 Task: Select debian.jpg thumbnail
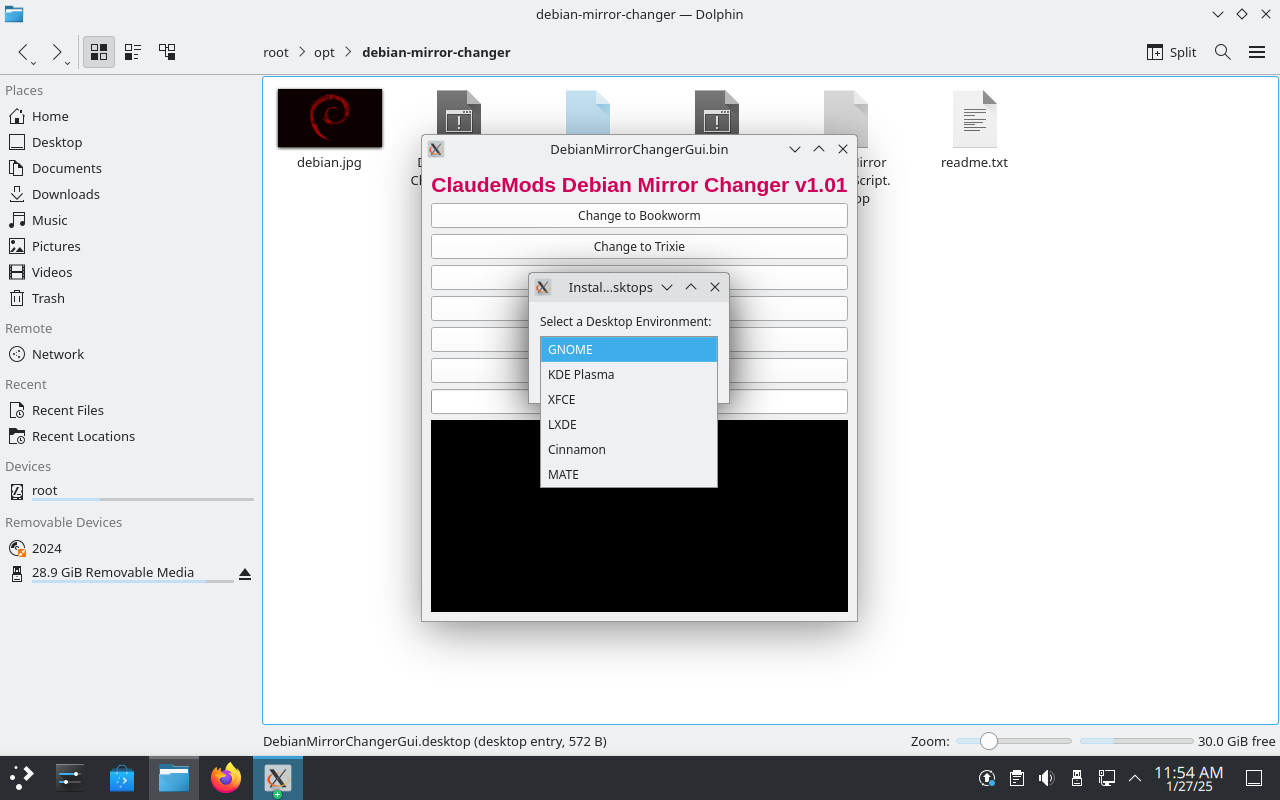point(329,118)
